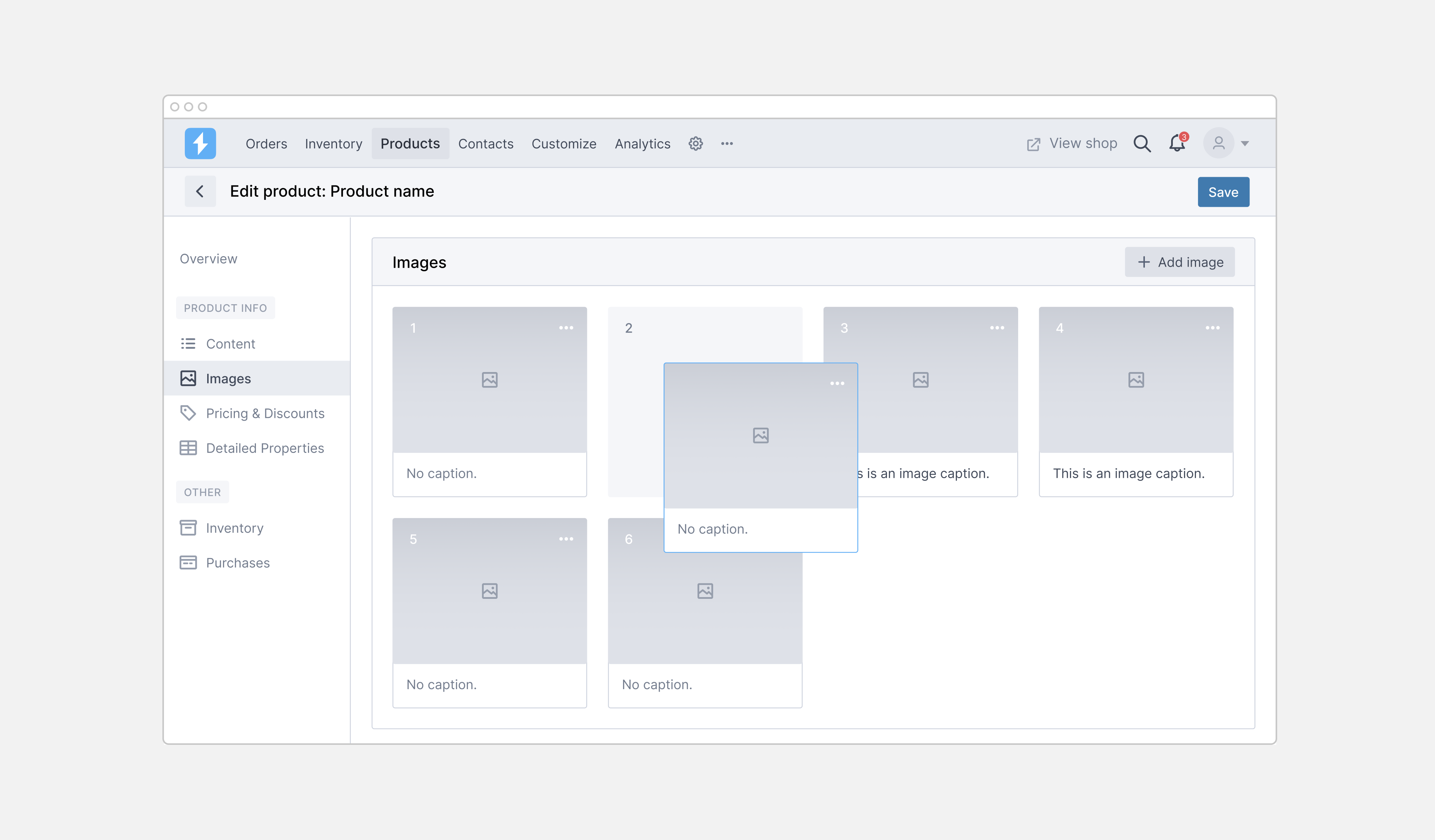Click the notifications bell icon

point(1178,143)
